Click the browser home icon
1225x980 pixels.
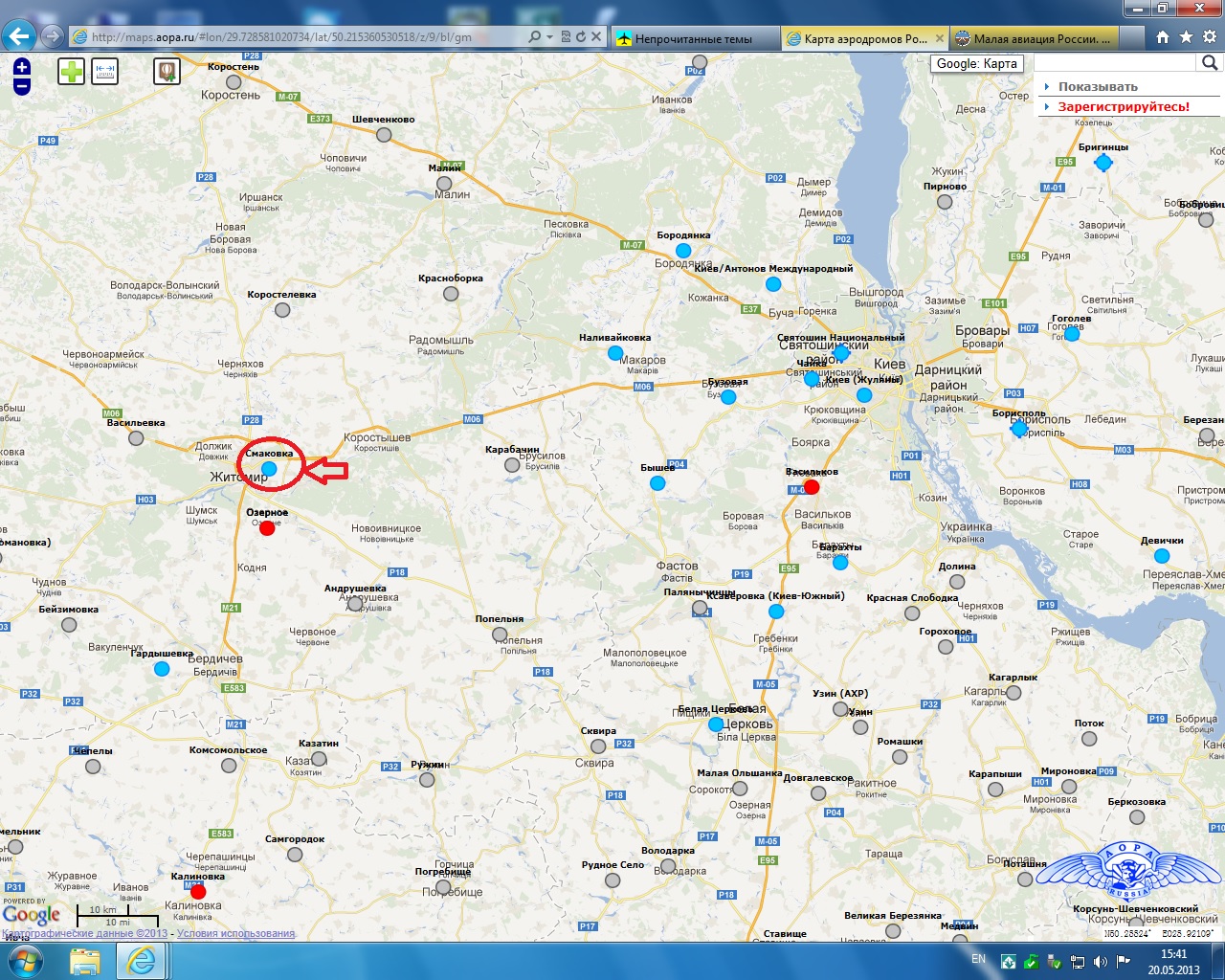coord(1163,37)
